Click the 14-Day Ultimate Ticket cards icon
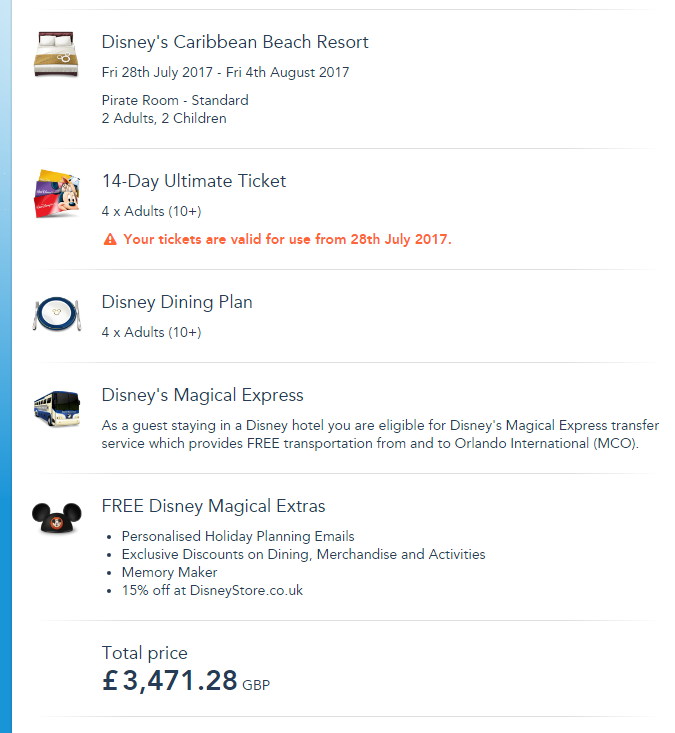This screenshot has width=675, height=733. (x=57, y=194)
